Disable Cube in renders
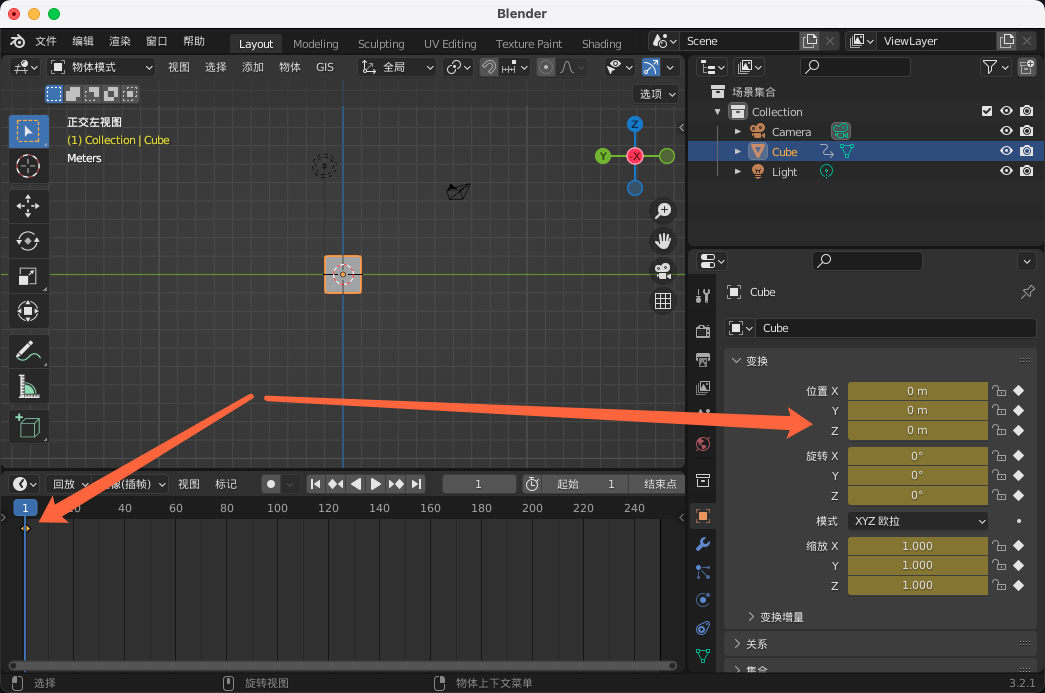This screenshot has width=1045, height=693. (x=1027, y=151)
